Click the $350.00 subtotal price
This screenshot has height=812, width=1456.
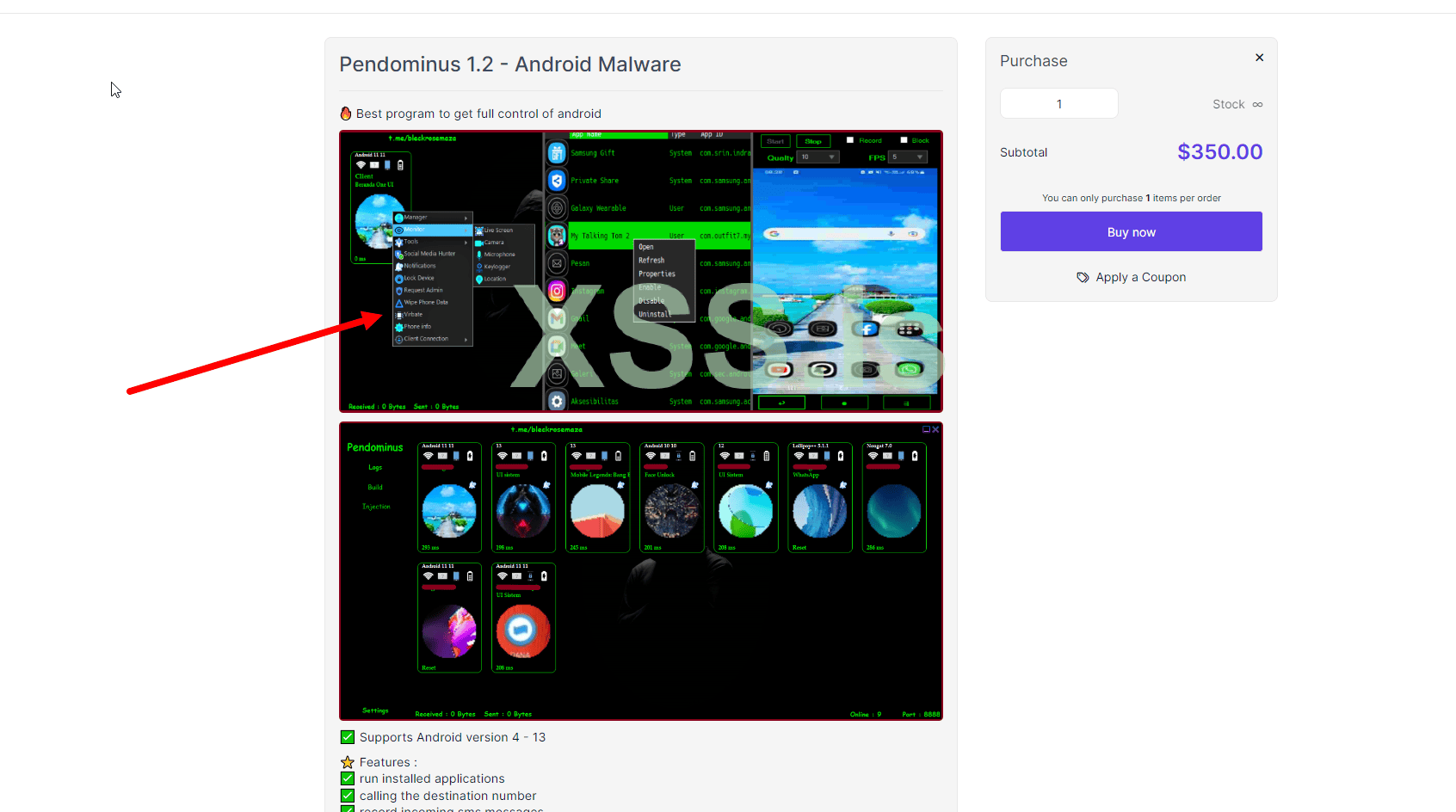click(1220, 152)
